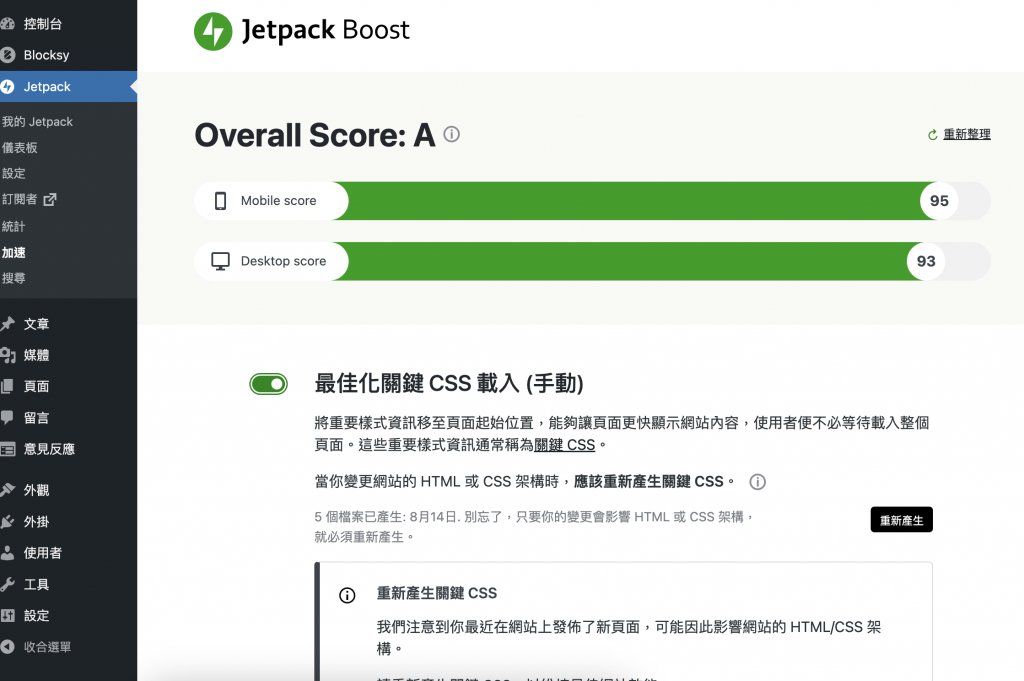Click the 控制台 dashboard gauge icon
Screen dimensions: 1024x681
[8, 24]
